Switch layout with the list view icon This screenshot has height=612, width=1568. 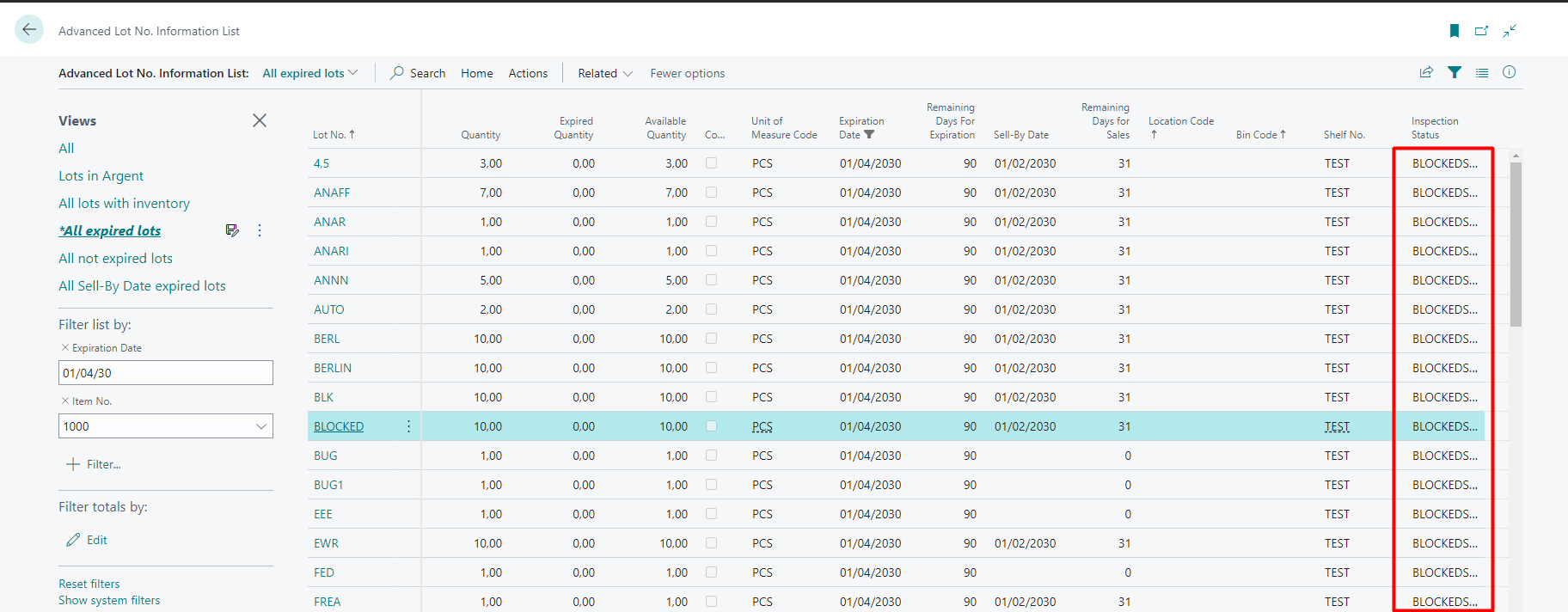(x=1482, y=72)
